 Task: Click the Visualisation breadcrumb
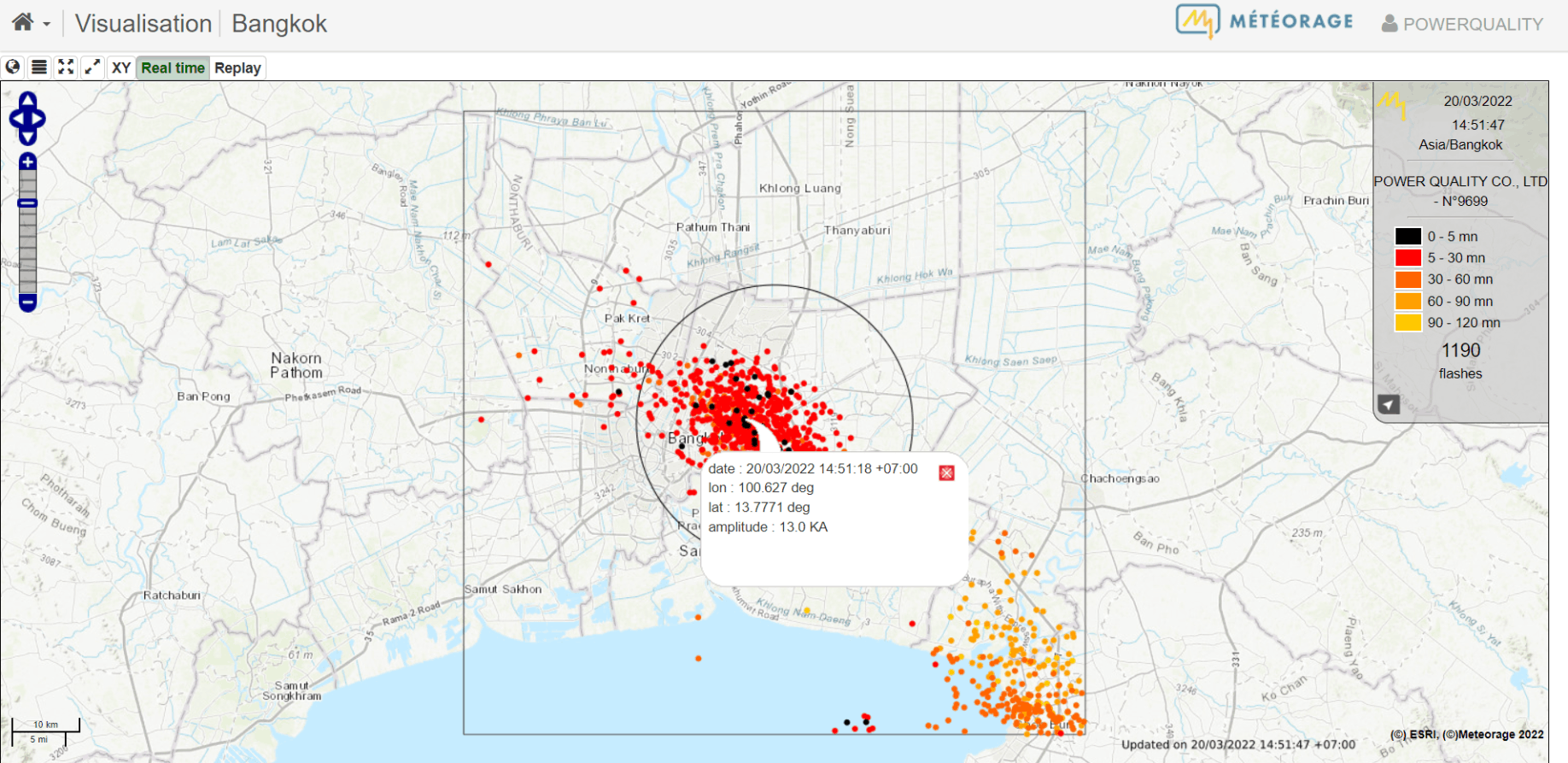143,23
